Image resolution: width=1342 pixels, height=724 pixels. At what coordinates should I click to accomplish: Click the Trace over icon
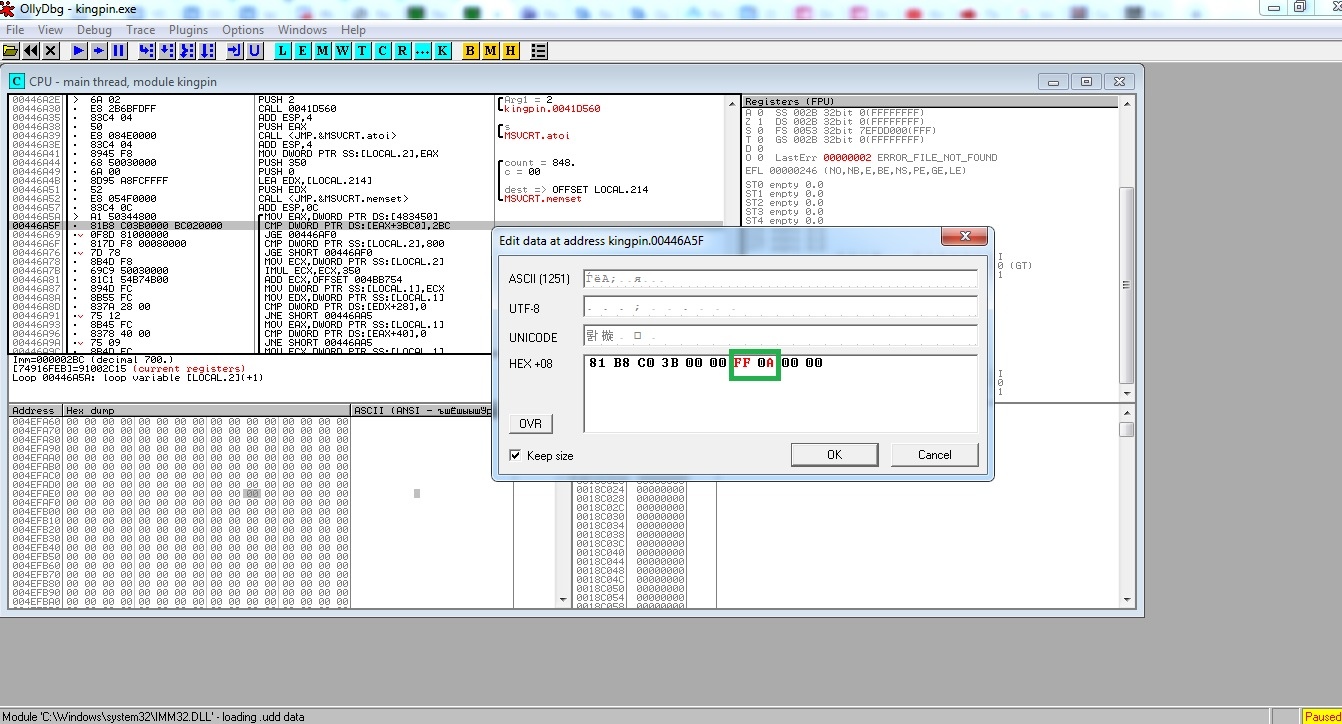pos(207,51)
